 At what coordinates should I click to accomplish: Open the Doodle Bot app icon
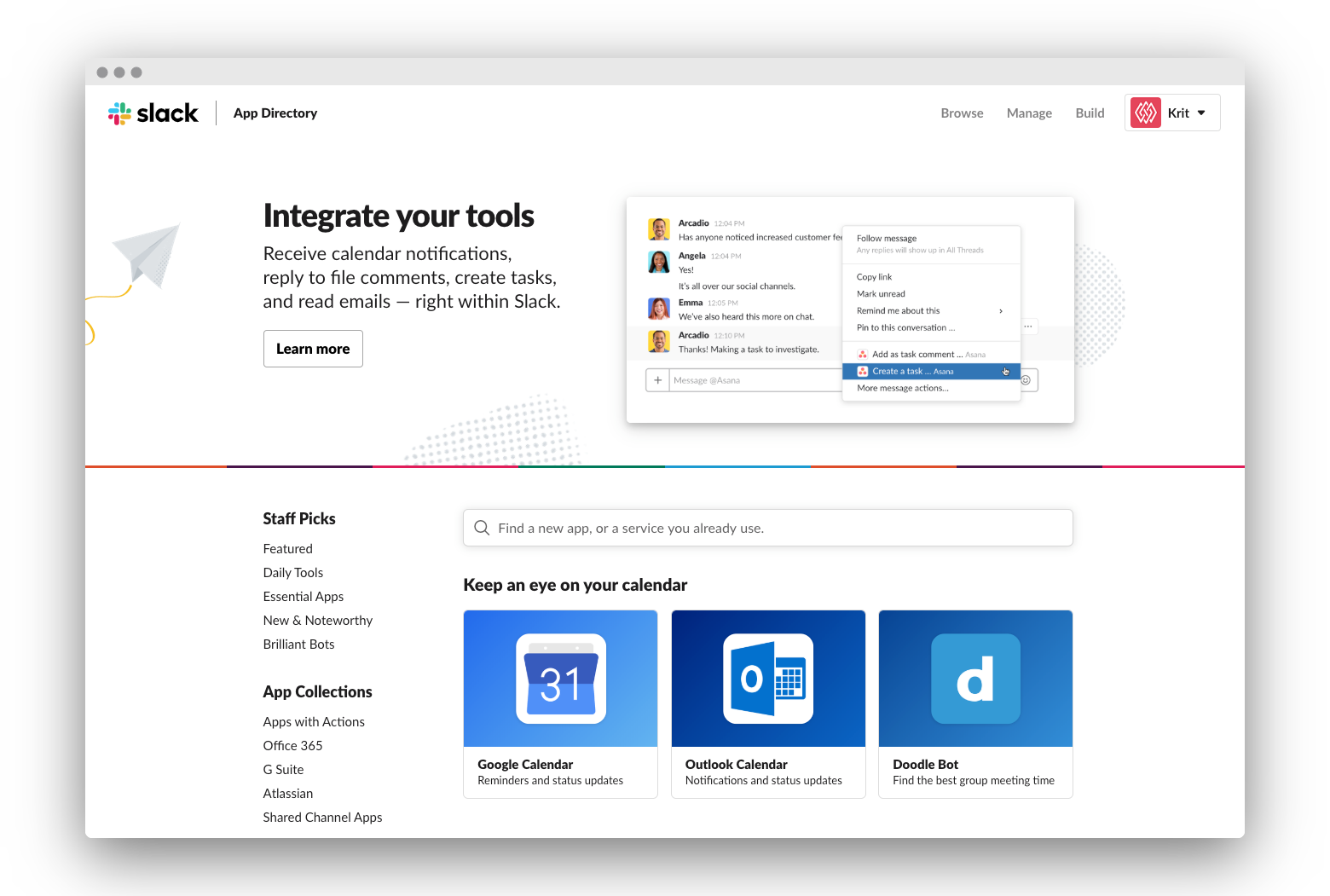coord(975,679)
